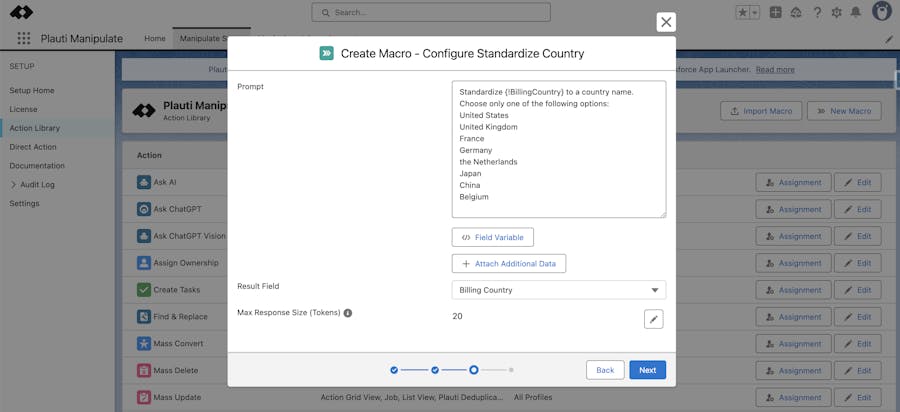This screenshot has height=412, width=900.
Task: Click the edit pencil at navigation bar end
Action: pyautogui.click(x=890, y=39)
